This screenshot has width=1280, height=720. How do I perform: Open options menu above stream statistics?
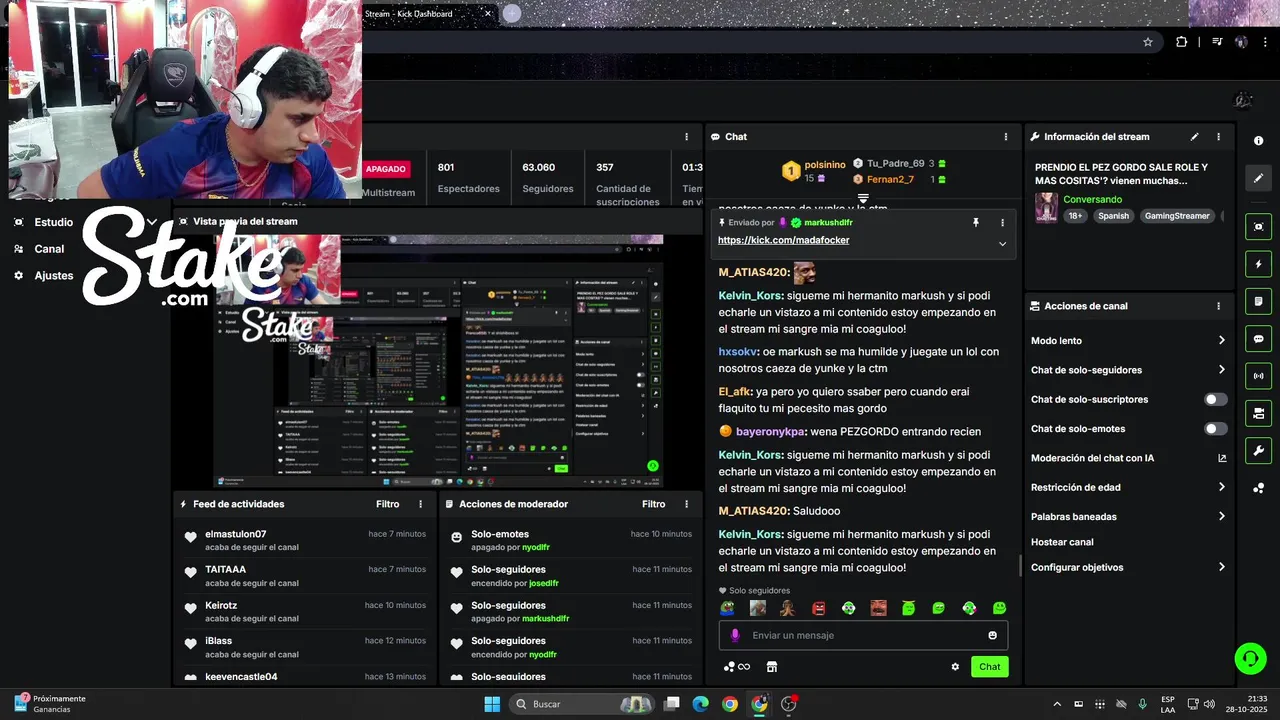click(x=686, y=137)
